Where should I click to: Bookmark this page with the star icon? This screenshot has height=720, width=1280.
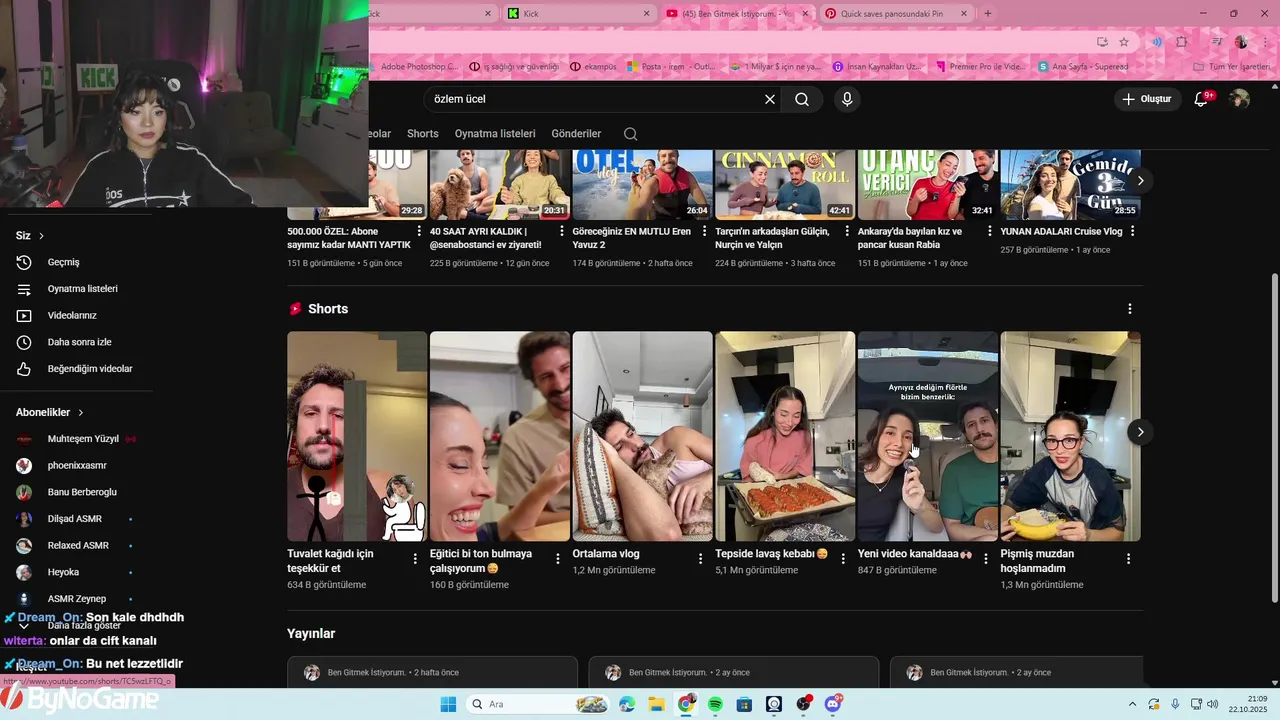(1124, 42)
